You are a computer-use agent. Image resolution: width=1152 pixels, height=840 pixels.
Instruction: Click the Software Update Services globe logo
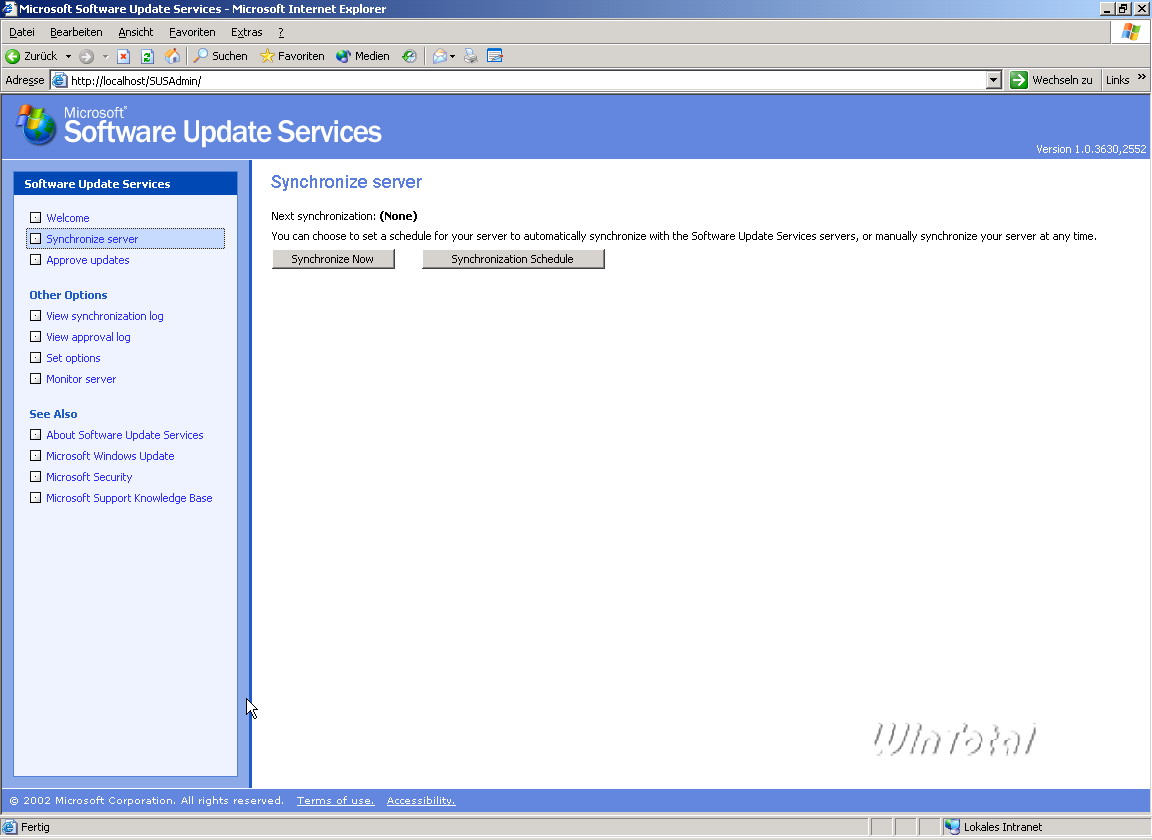[x=37, y=125]
